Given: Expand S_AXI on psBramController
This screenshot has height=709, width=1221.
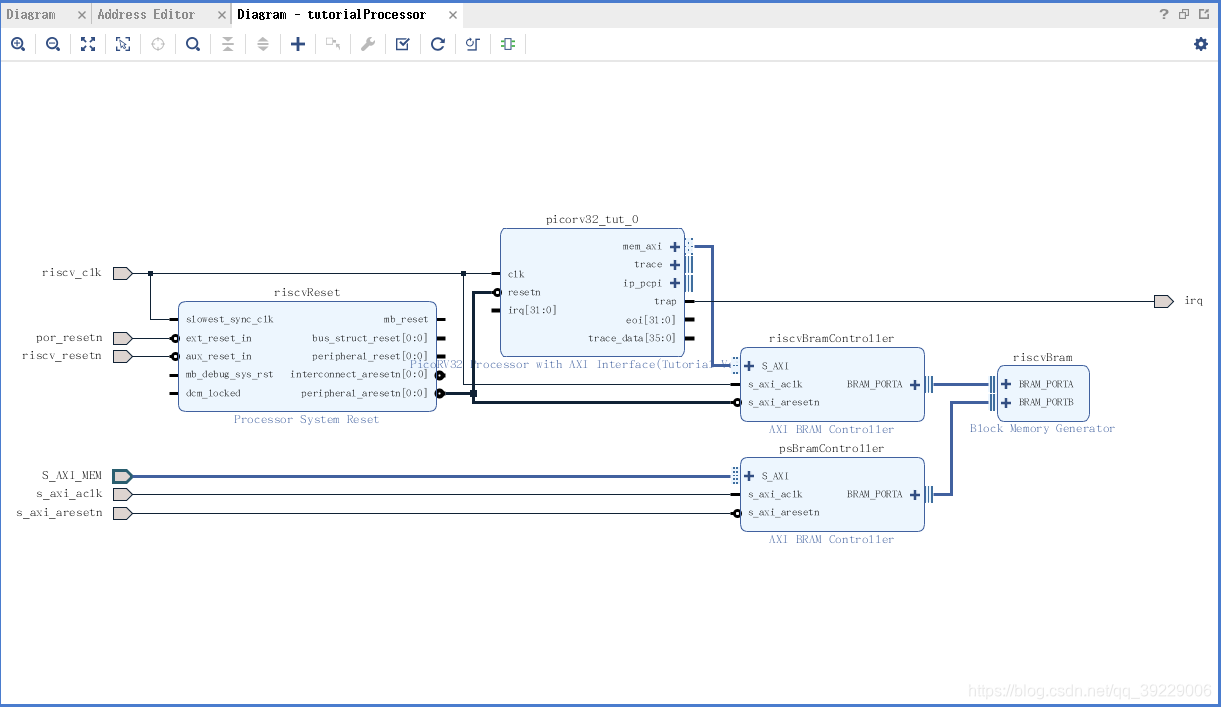Looking at the screenshot, I should [x=749, y=476].
